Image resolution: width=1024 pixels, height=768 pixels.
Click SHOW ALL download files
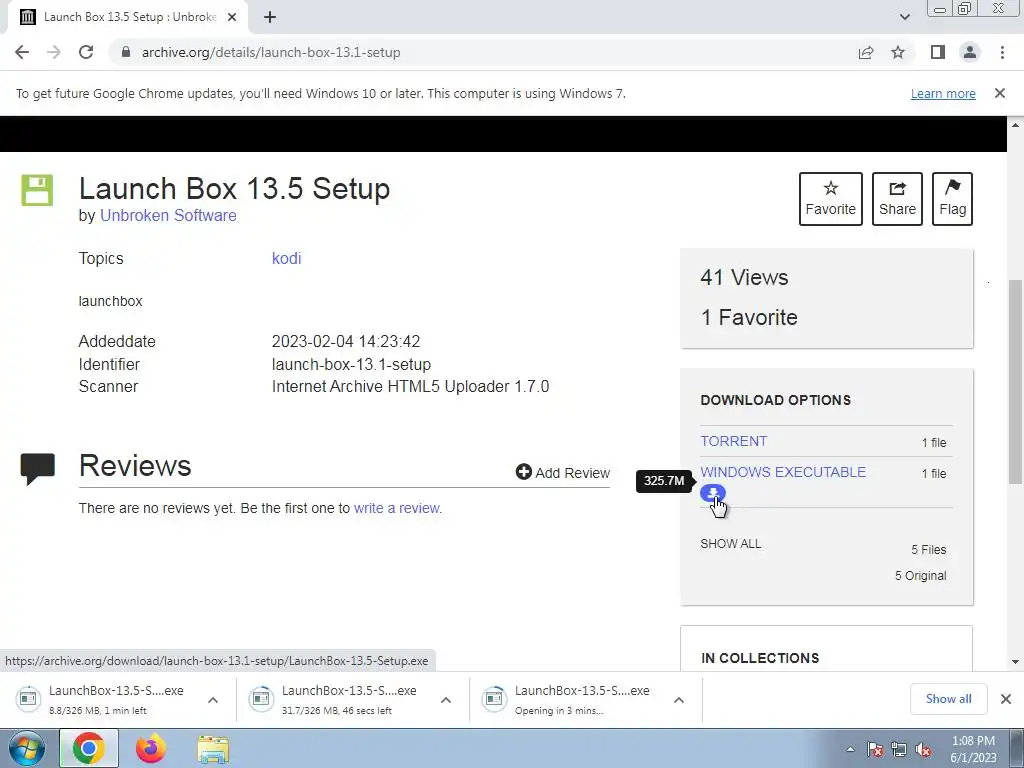coord(731,543)
